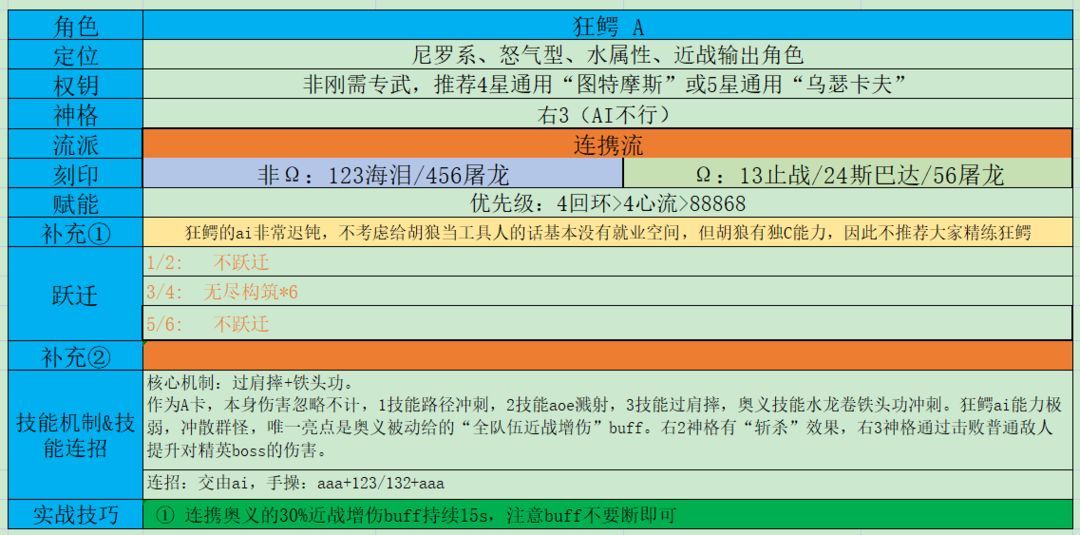Click the 狂鳄 A title cell
The image size is (1080, 535).
click(608, 25)
